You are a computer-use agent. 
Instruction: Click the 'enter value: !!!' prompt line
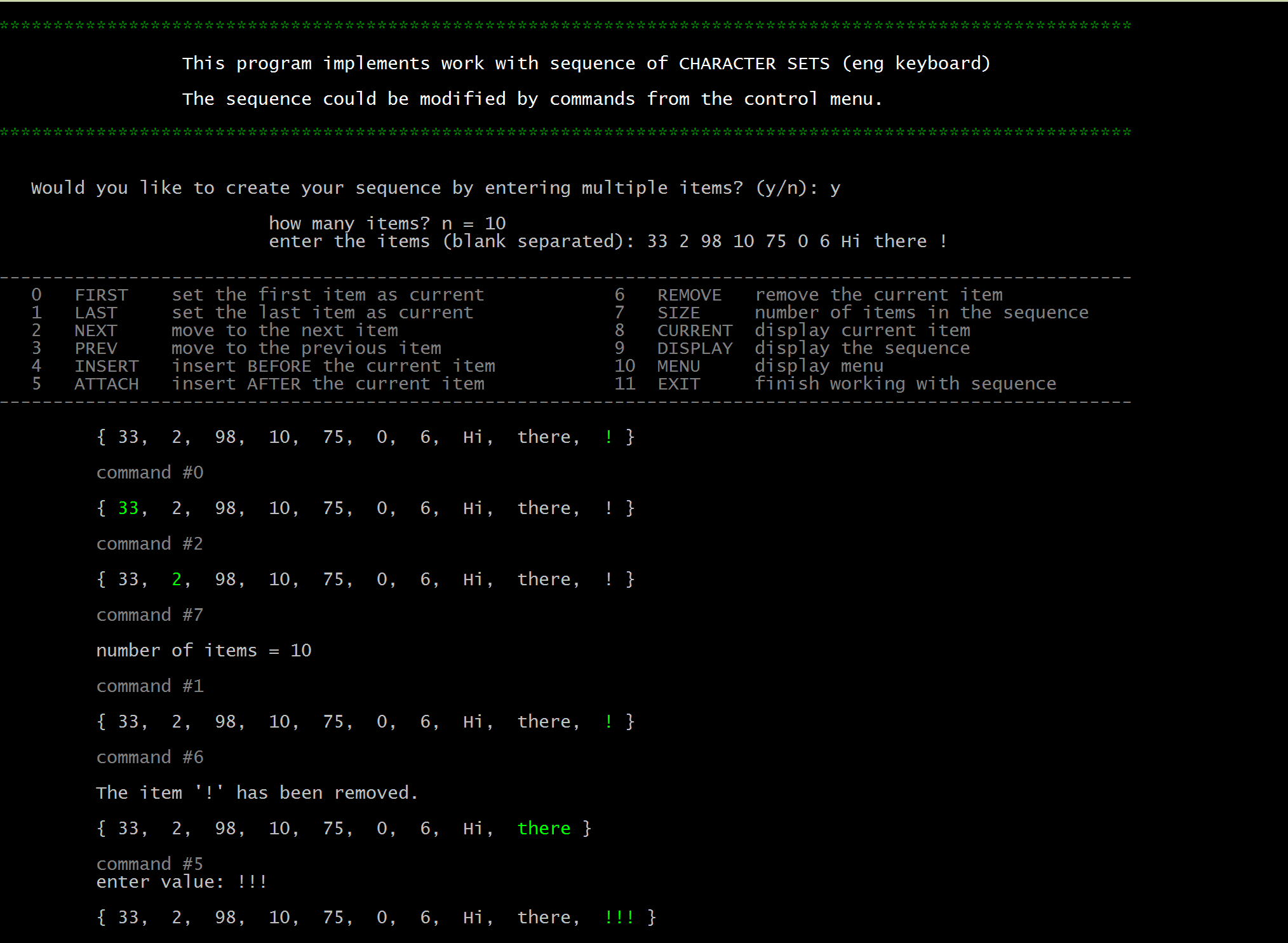click(x=181, y=882)
